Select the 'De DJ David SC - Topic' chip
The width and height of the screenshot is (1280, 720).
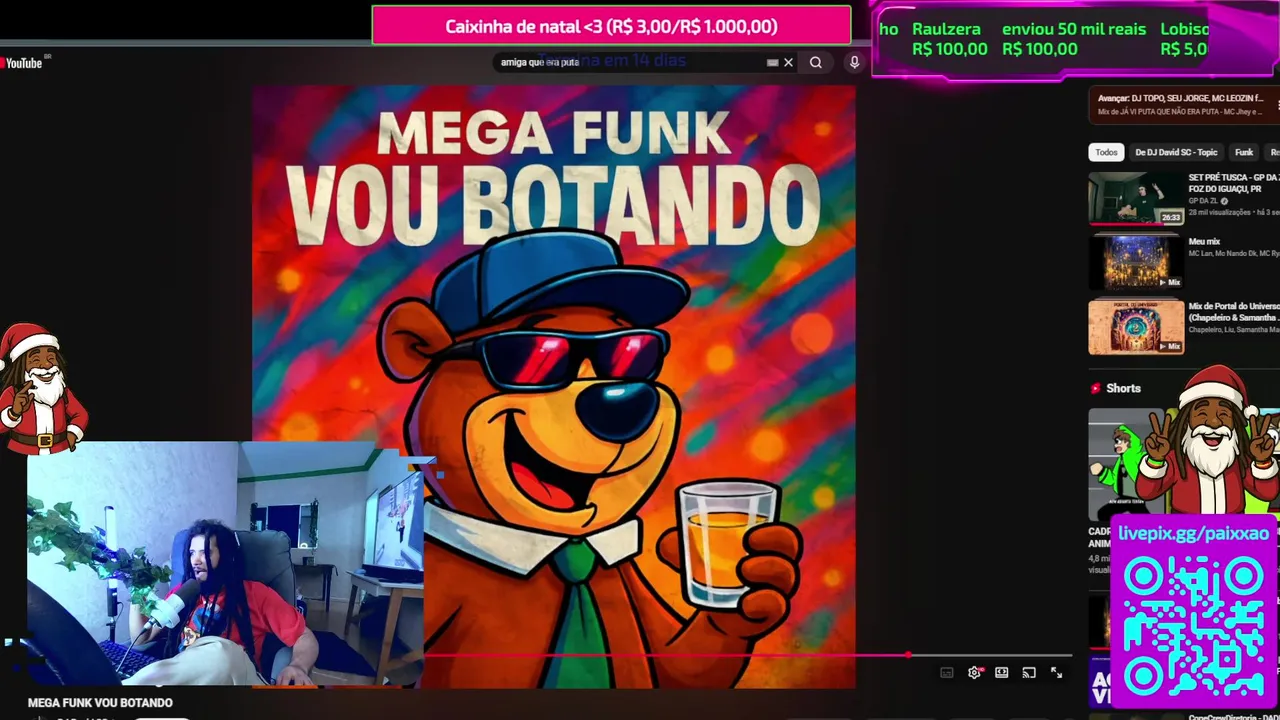(1176, 152)
